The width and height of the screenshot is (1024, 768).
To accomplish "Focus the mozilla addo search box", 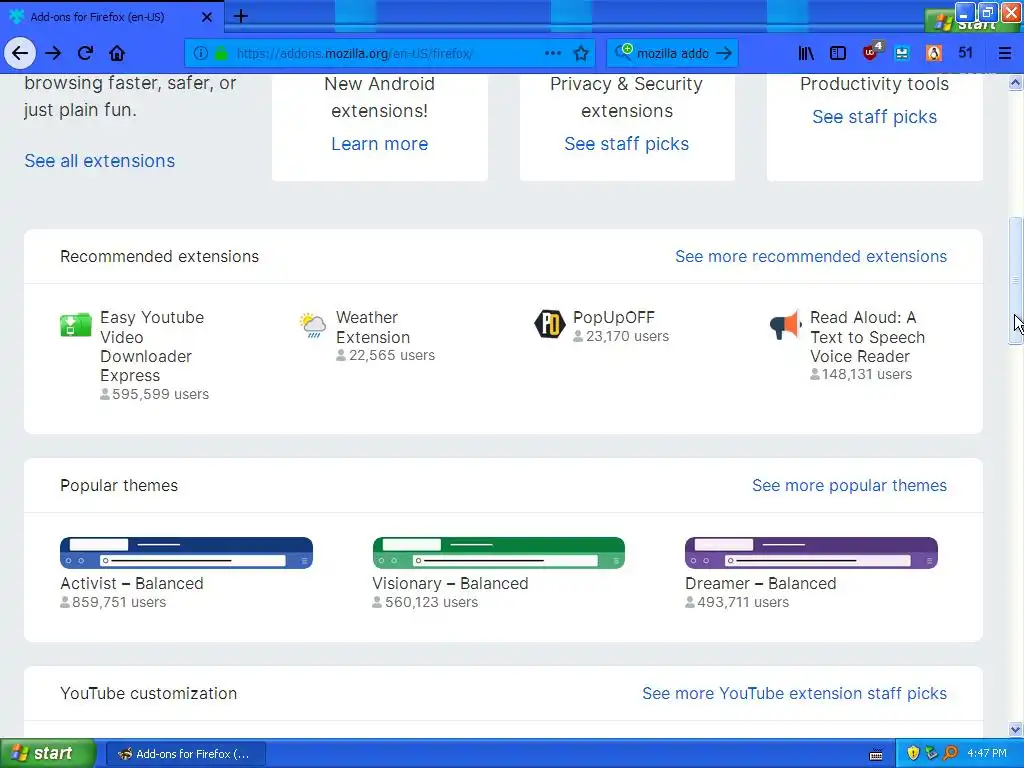I will click(673, 53).
